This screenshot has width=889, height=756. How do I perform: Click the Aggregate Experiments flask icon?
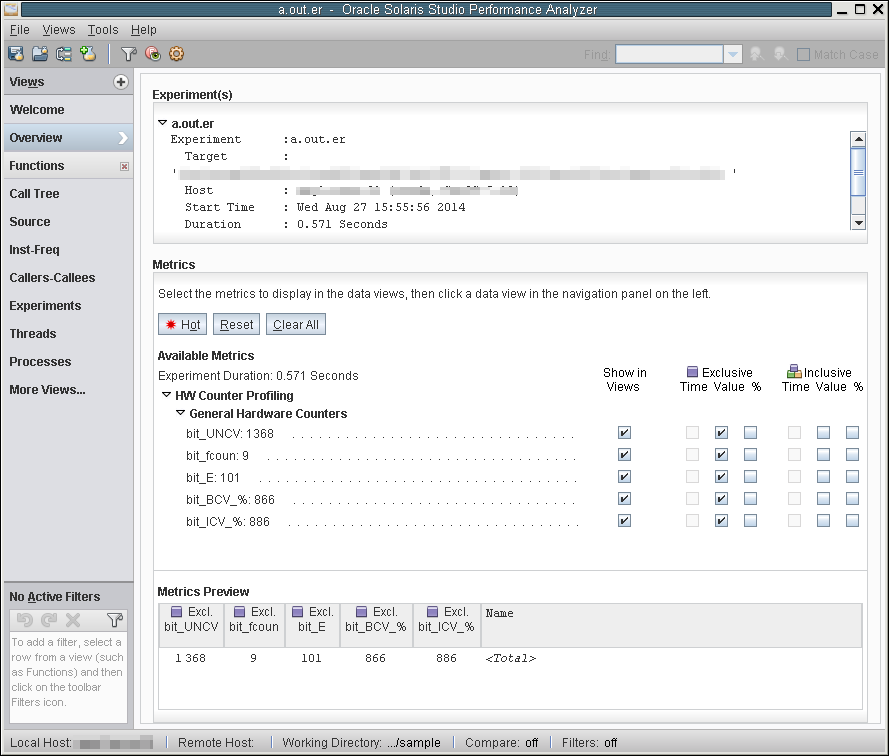[88, 54]
